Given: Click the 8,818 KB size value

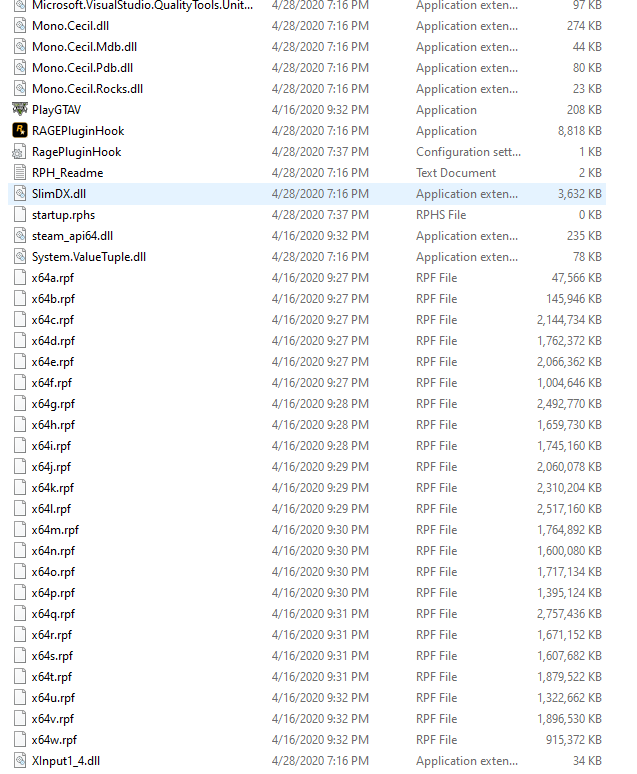Looking at the screenshot, I should tap(580, 131).
